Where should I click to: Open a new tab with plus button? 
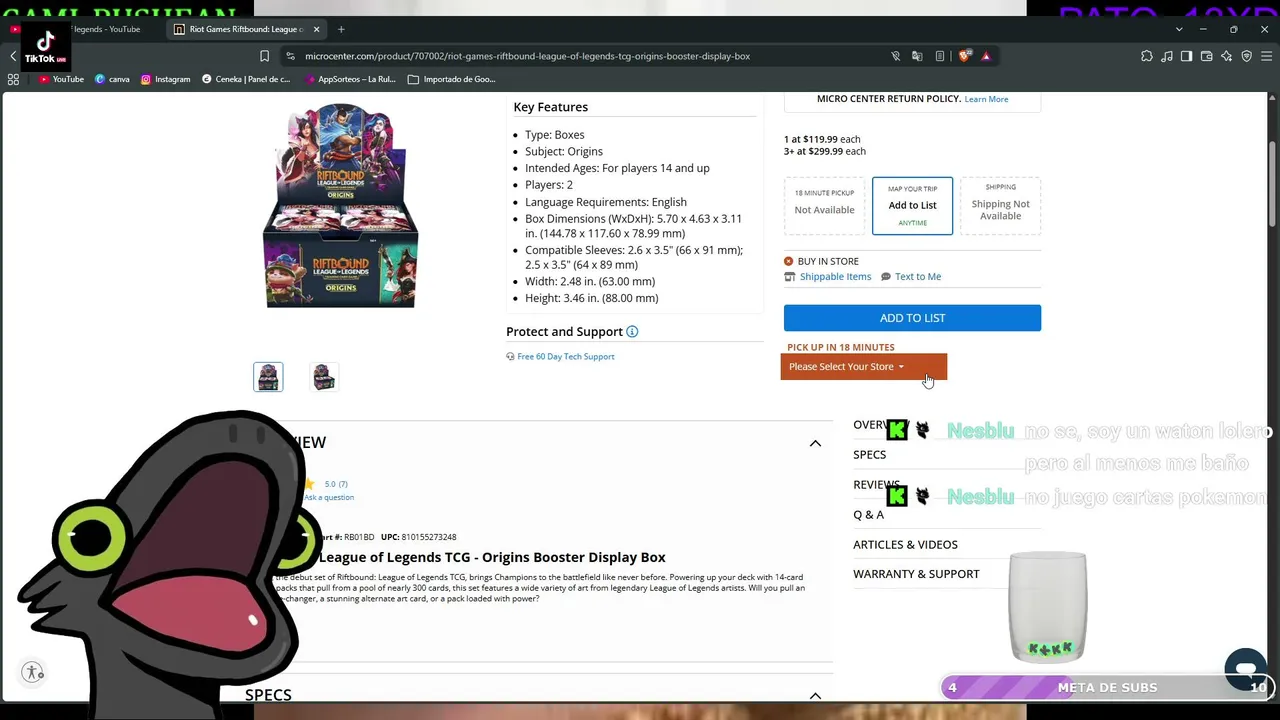pyautogui.click(x=341, y=29)
